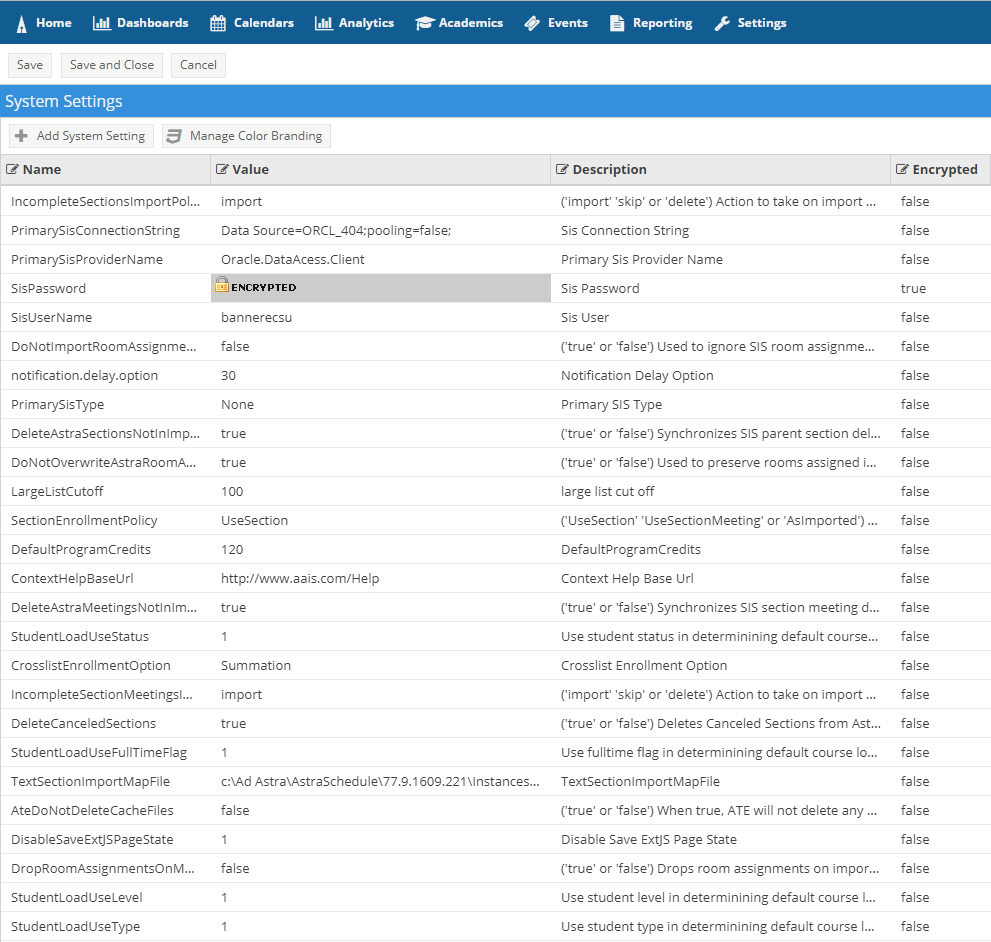The width and height of the screenshot is (991, 942).
Task: Edit the Data Source=ORCL_404 value cell
Action: coord(380,231)
